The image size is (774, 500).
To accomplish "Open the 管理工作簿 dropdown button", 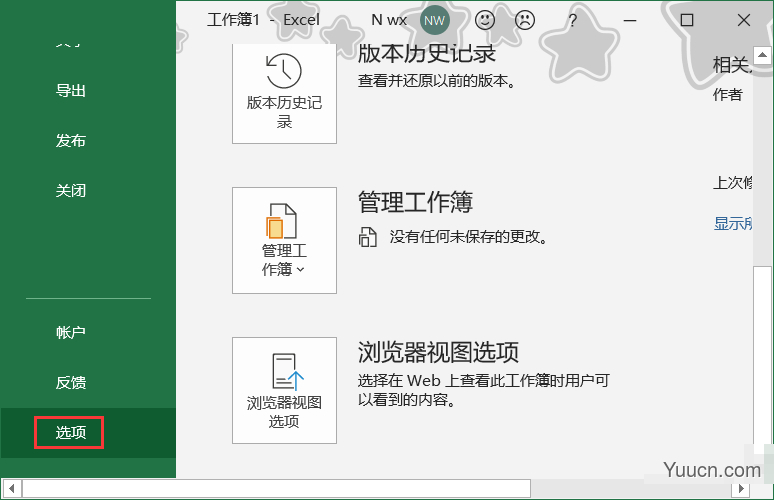I will point(284,240).
